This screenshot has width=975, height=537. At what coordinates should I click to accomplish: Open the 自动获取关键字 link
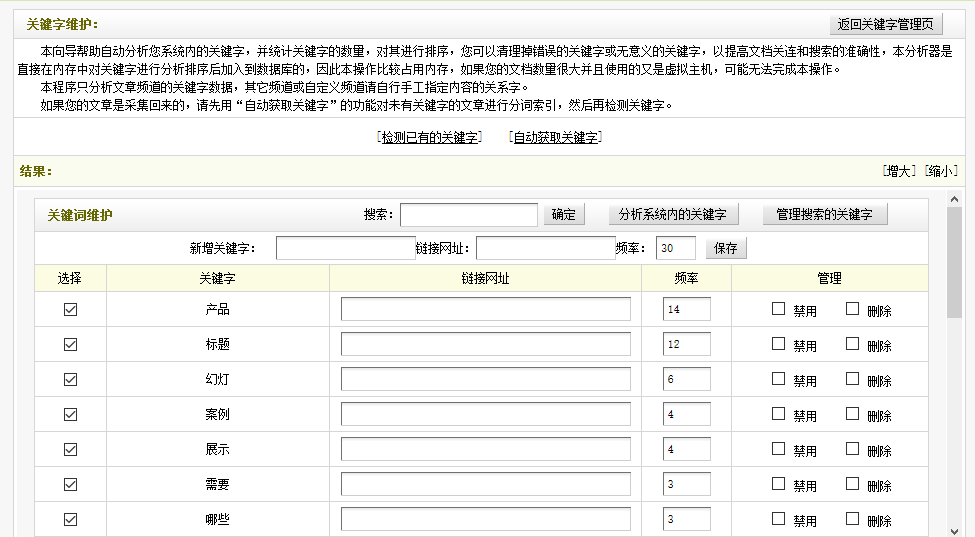[556, 138]
